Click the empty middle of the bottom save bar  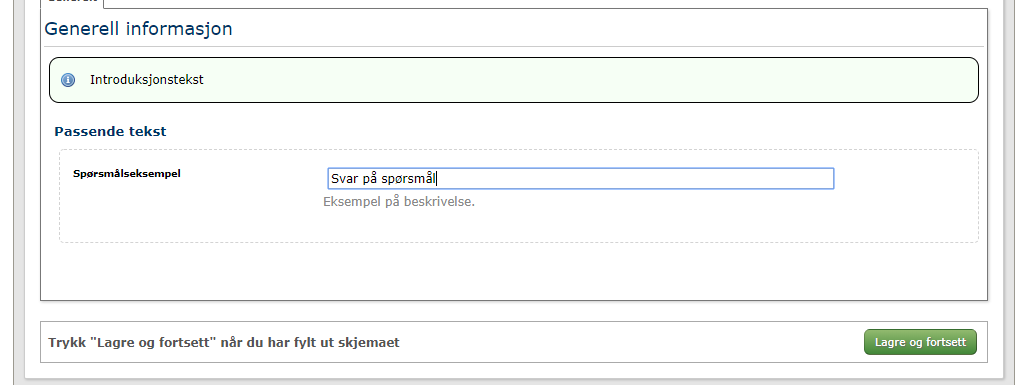coord(626,342)
